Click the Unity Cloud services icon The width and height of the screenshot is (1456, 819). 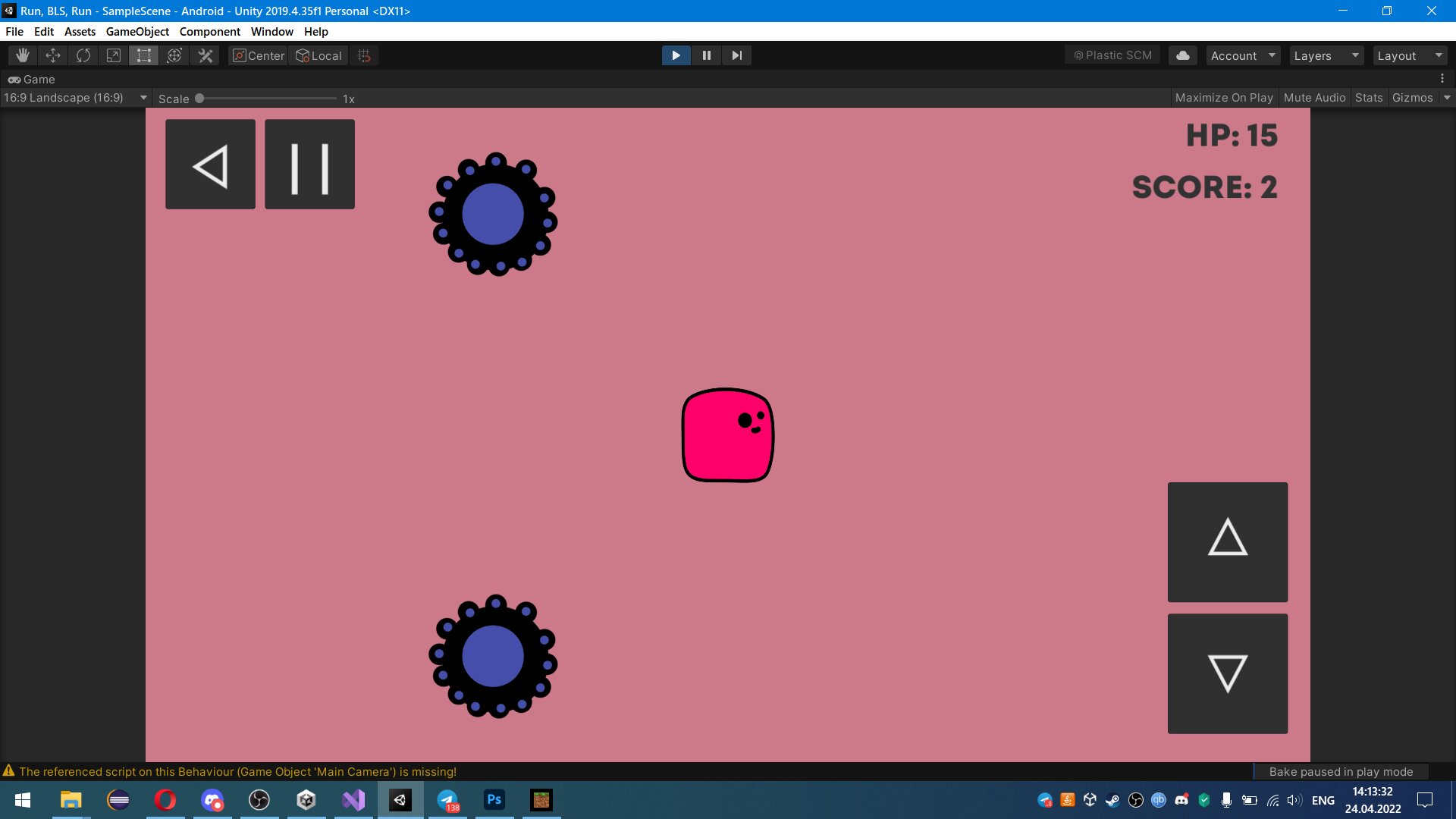pyautogui.click(x=1182, y=55)
